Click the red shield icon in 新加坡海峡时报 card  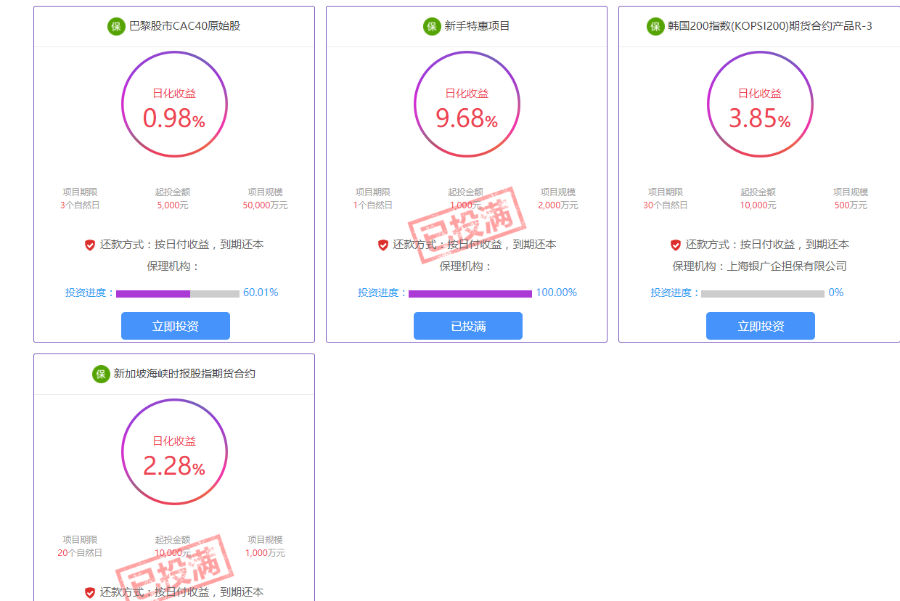coord(90,592)
